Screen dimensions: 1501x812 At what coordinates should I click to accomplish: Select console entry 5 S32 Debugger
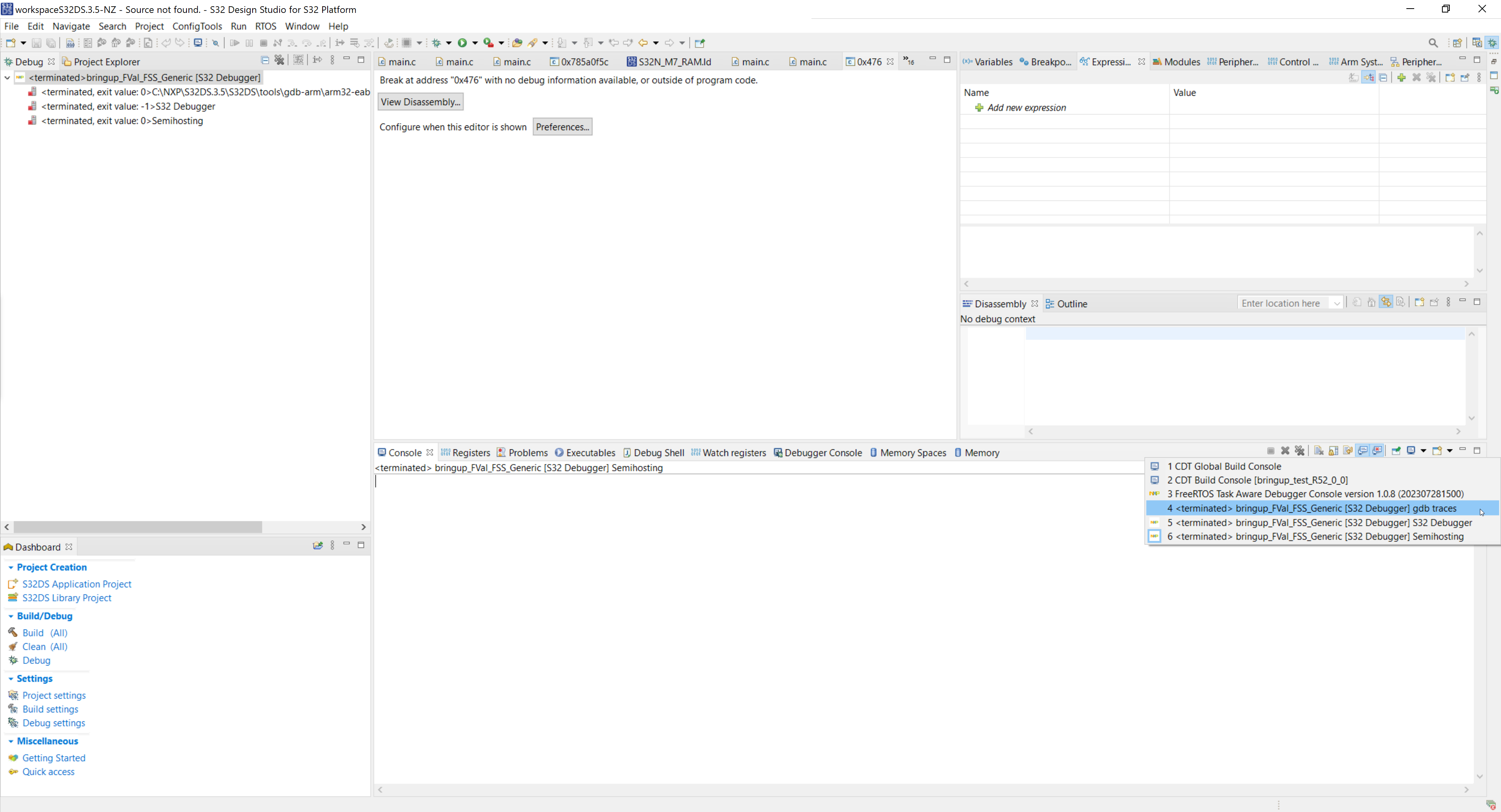coord(1319,522)
